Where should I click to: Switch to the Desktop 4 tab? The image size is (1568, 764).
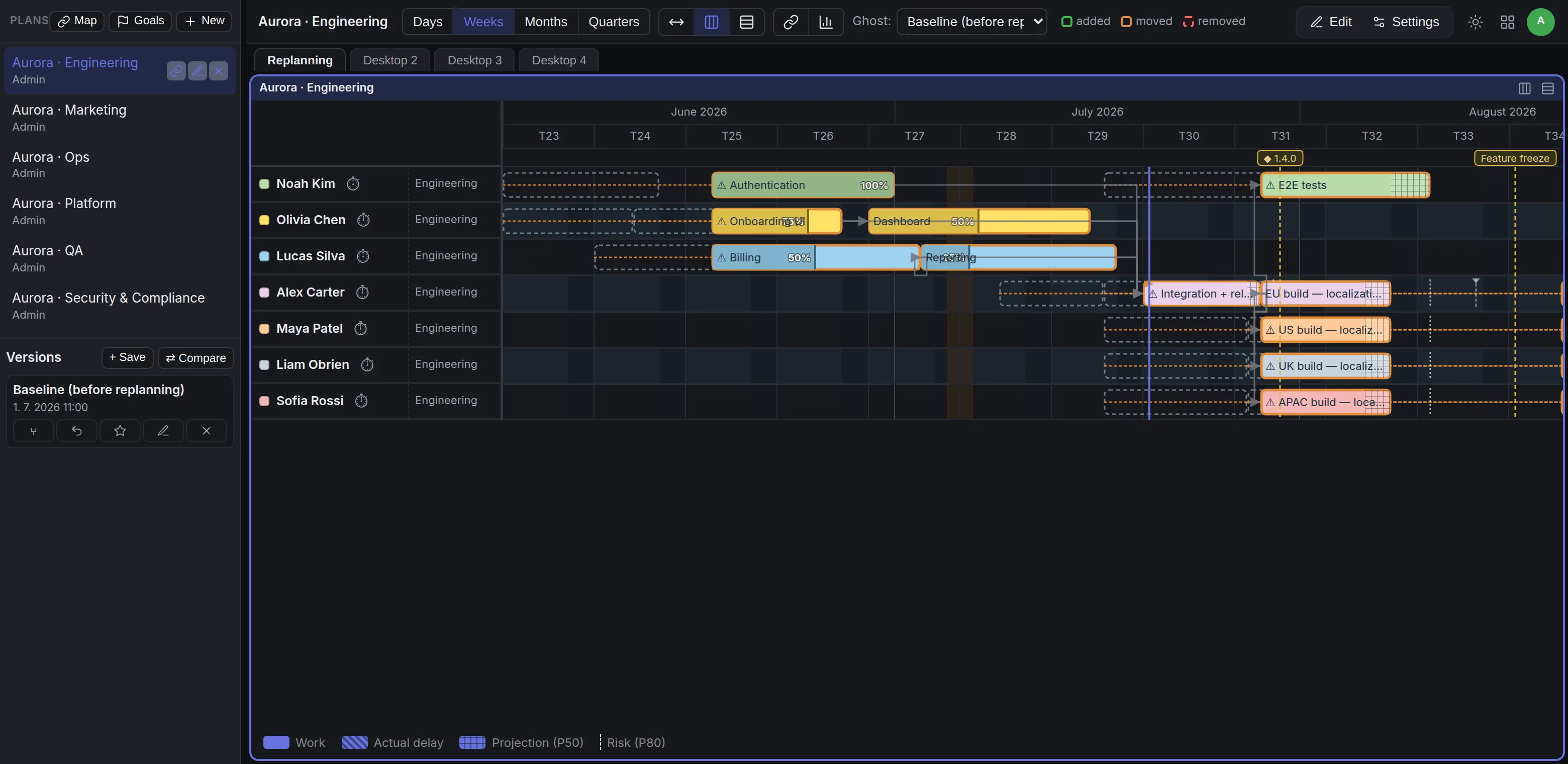[559, 60]
